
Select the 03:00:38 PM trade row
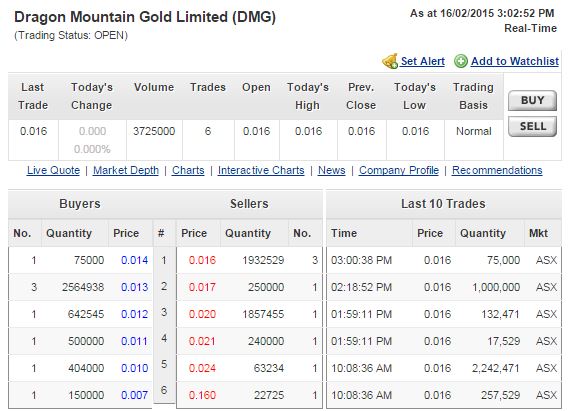click(444, 260)
